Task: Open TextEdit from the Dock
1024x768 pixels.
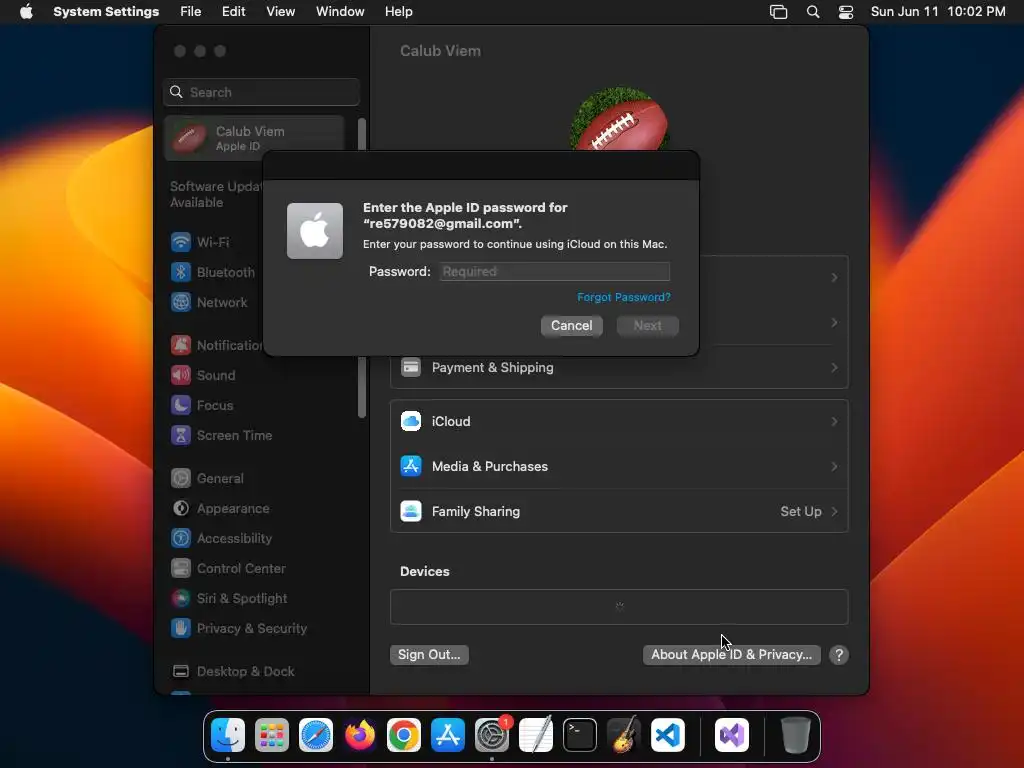Action: click(x=536, y=735)
